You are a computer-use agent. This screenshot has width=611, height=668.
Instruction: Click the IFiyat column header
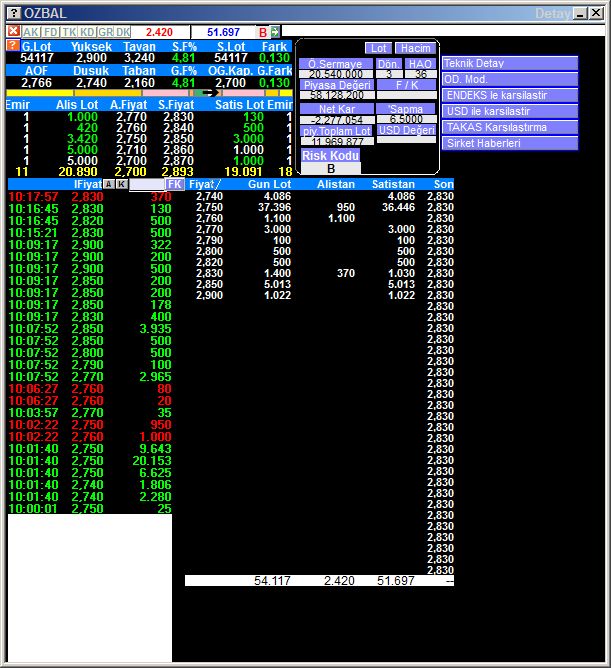[88, 184]
